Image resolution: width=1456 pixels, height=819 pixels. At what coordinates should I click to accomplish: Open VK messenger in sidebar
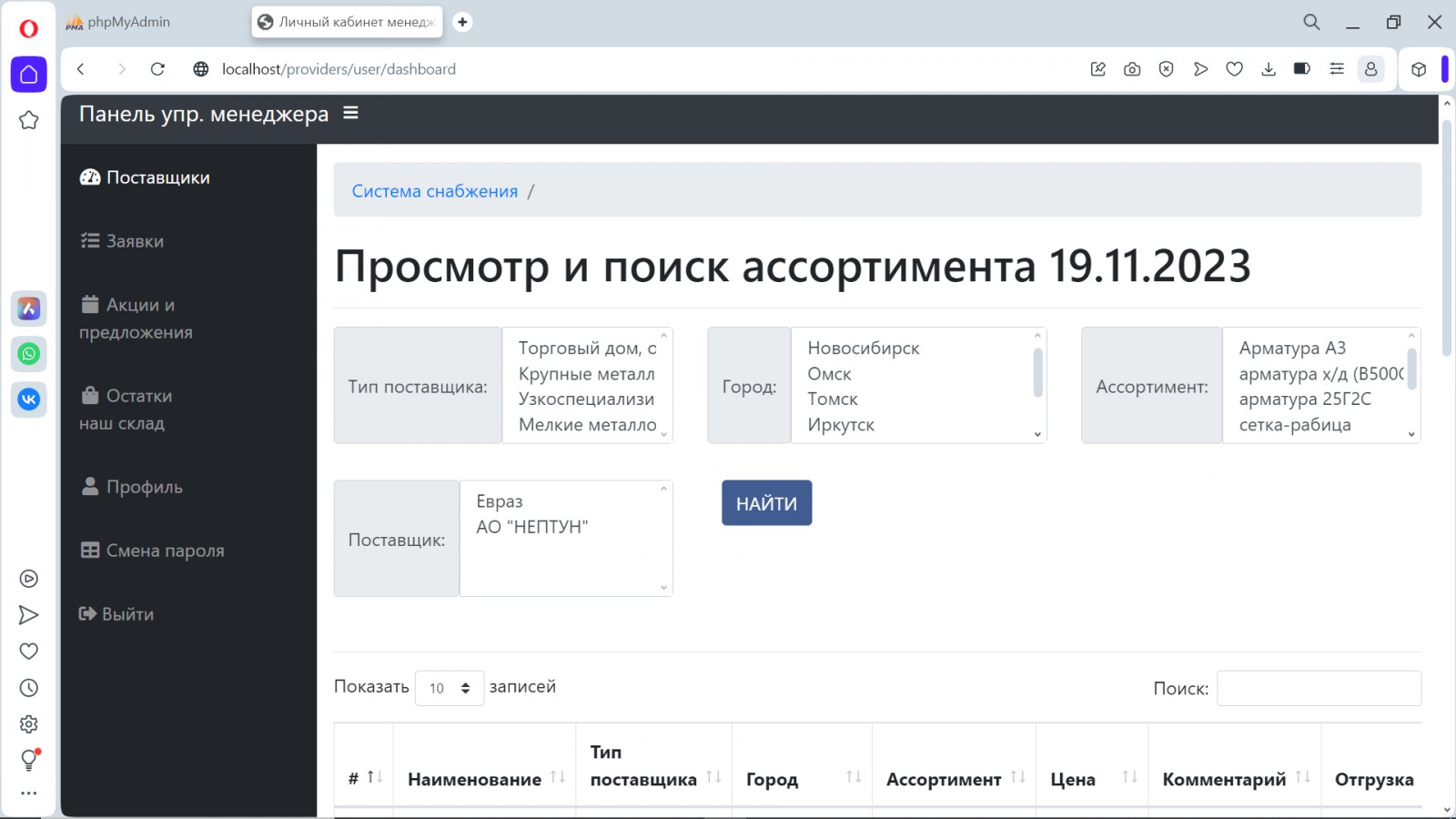tap(28, 399)
